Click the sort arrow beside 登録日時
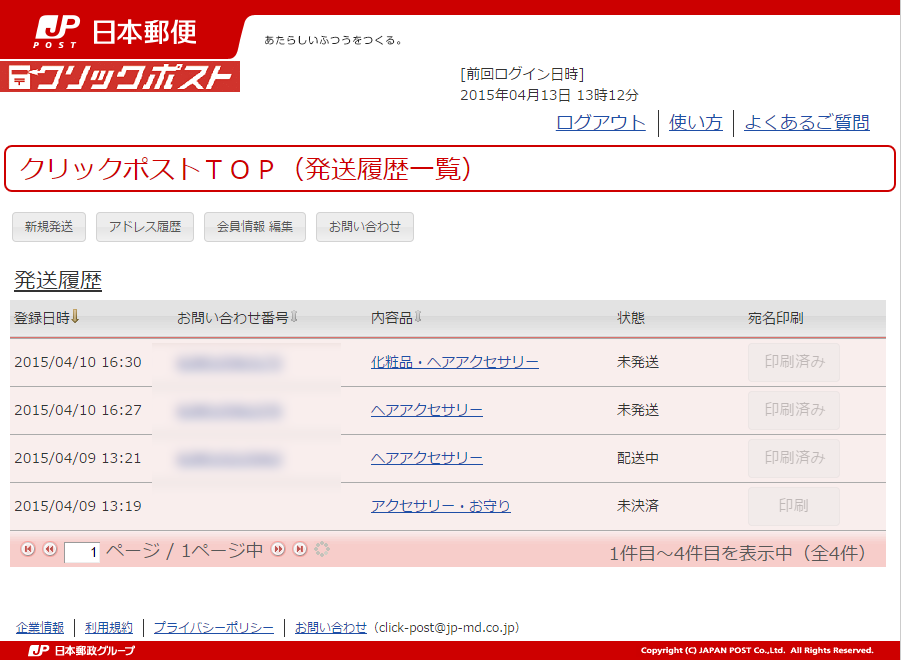The image size is (901, 660). [x=75, y=317]
